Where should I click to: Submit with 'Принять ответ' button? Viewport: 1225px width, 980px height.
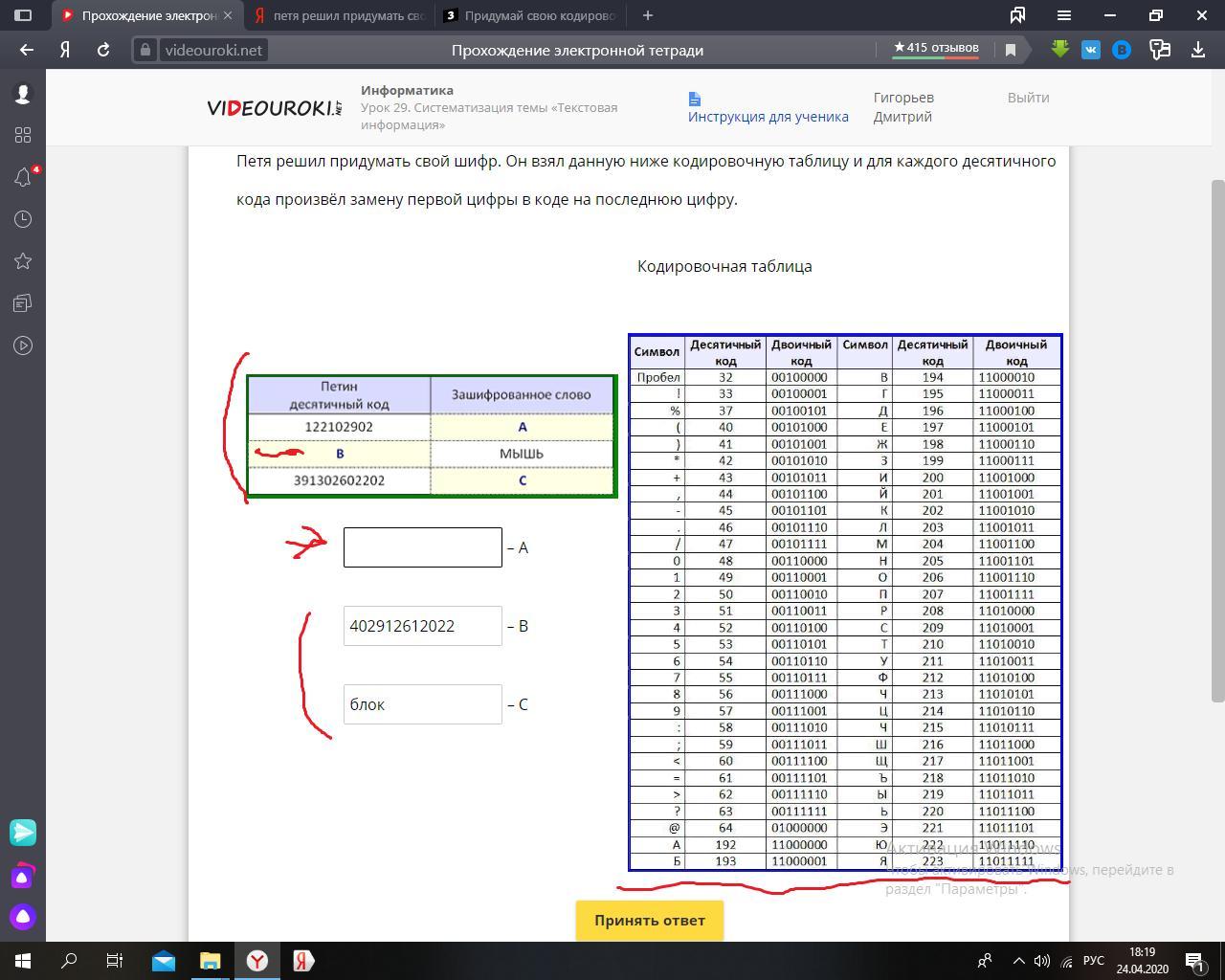pos(649,921)
